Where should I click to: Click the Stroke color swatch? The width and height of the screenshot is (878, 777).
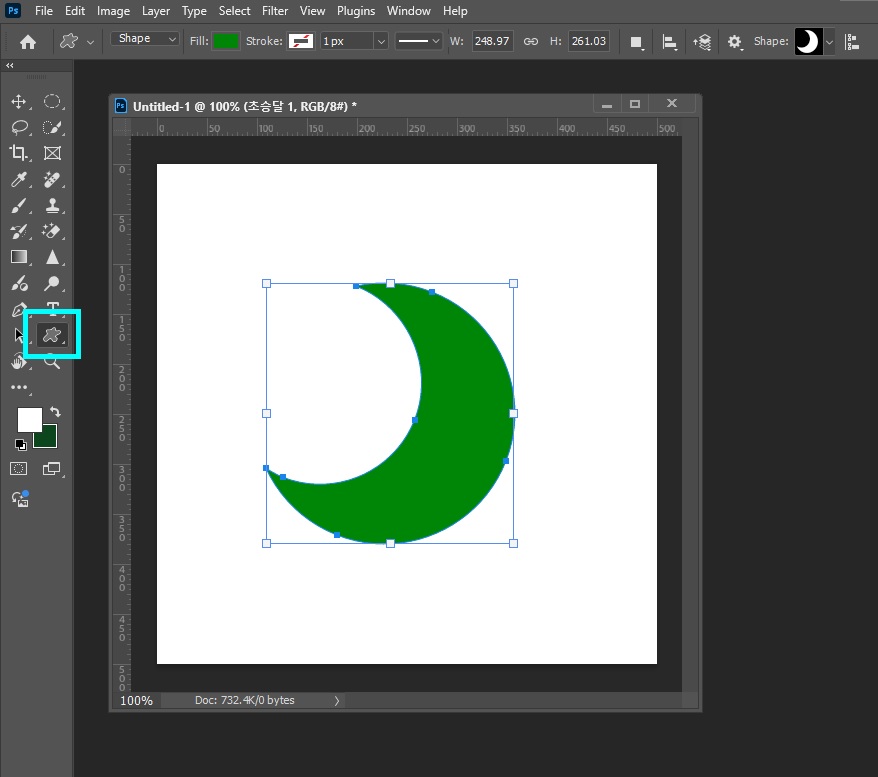point(301,41)
